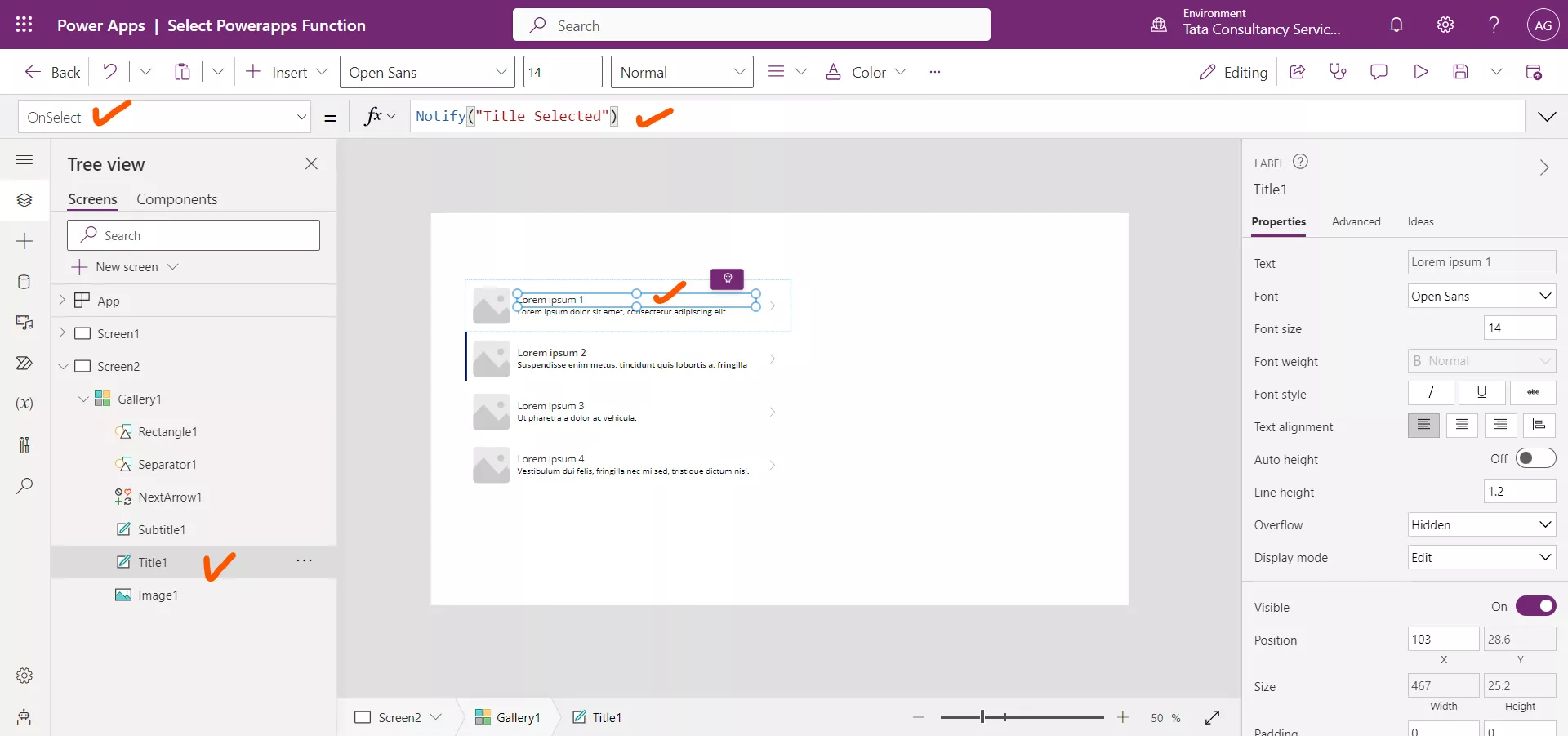
Task: Open the Overflow dropdown set to Hidden
Action: 1481,524
